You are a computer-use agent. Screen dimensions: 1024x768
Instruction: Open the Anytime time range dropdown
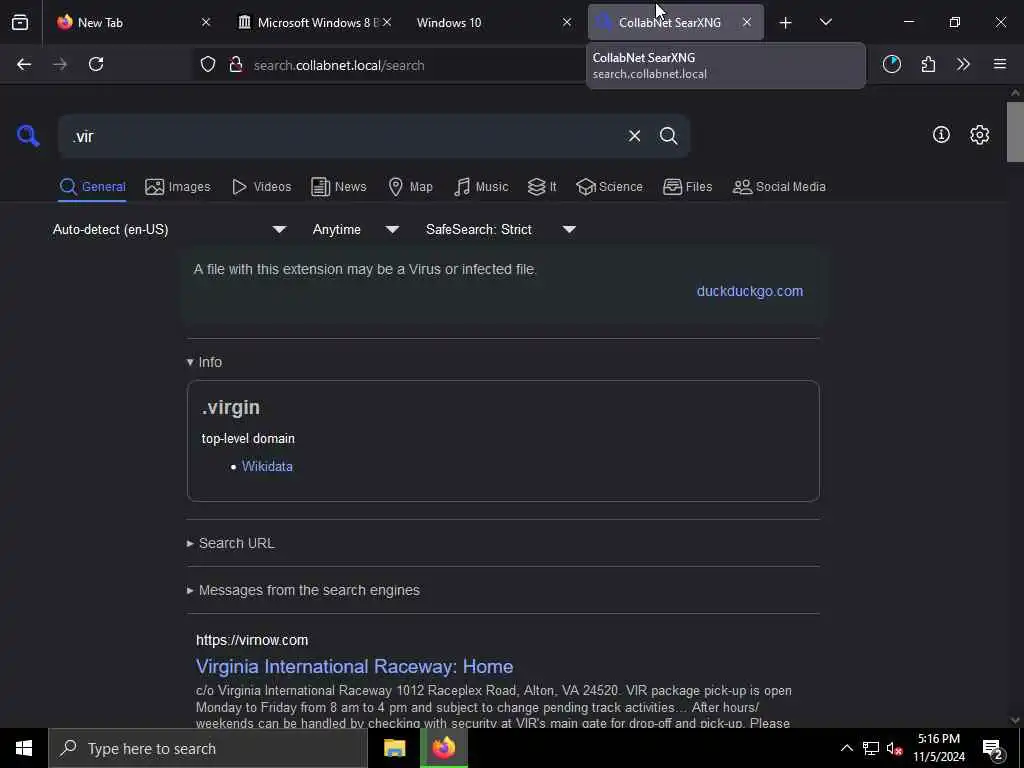[355, 229]
